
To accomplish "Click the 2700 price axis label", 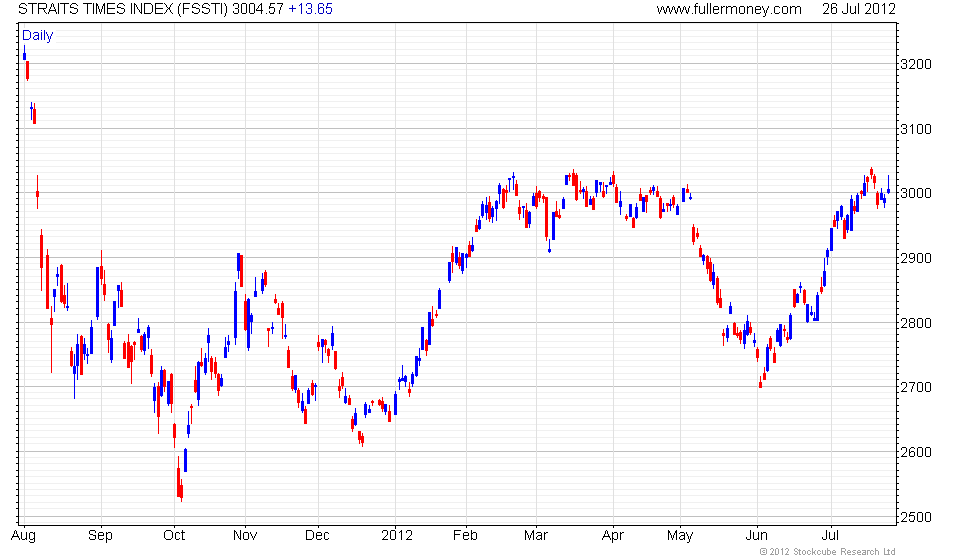I will pos(916,388).
